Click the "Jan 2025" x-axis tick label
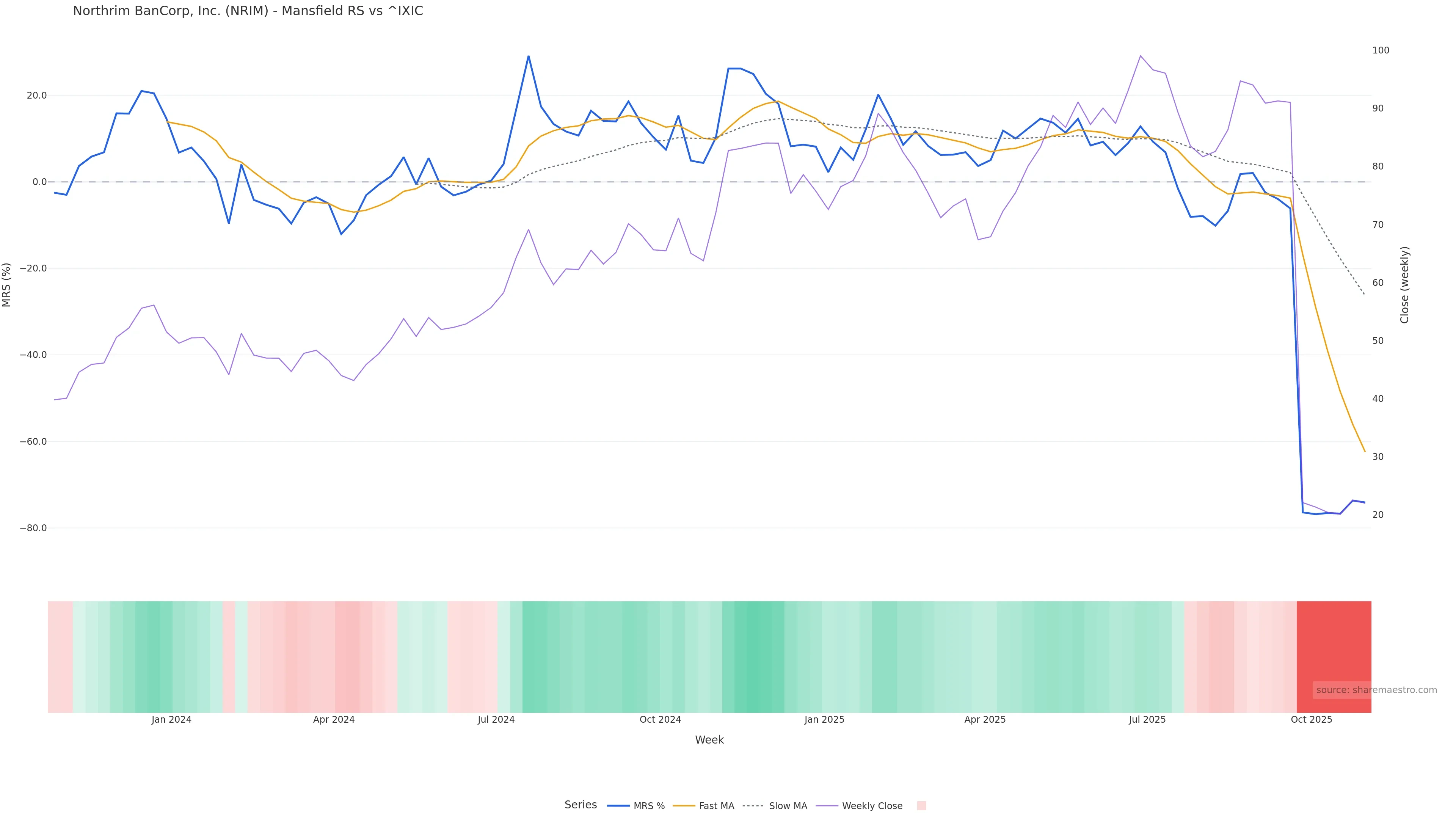 [x=824, y=720]
